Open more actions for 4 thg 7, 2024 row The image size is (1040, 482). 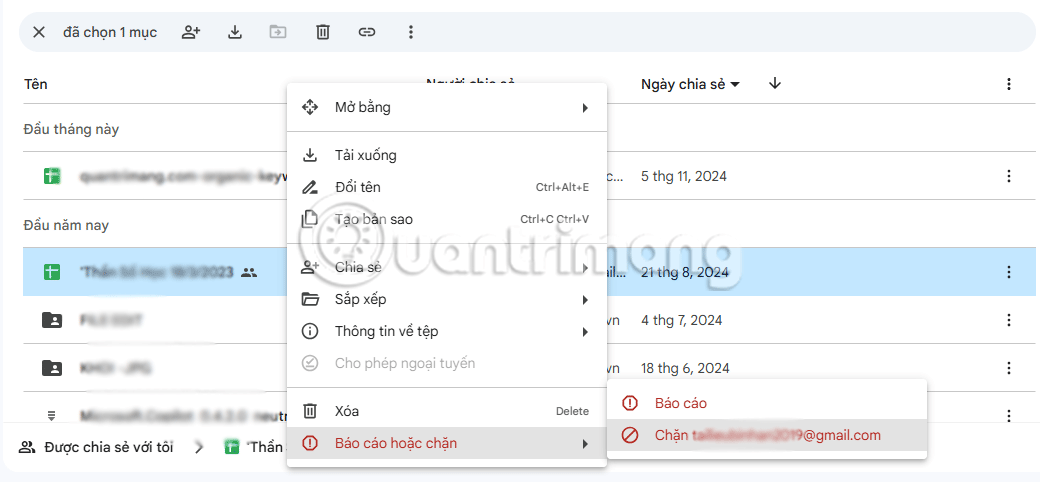pyautogui.click(x=1009, y=320)
